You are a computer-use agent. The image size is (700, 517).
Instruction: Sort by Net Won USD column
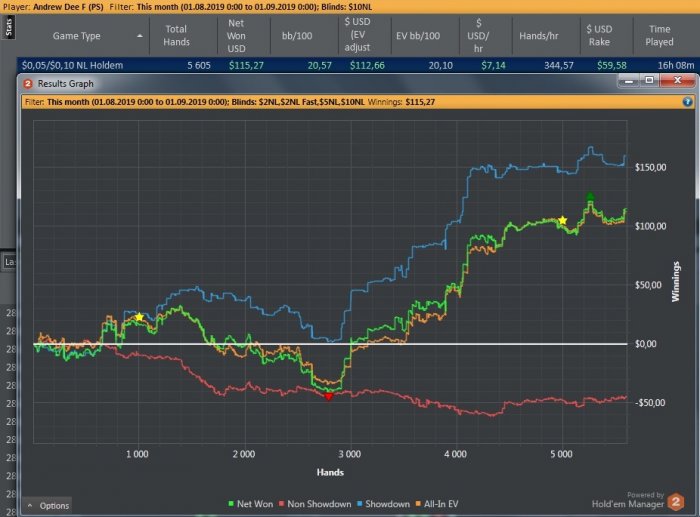244,36
